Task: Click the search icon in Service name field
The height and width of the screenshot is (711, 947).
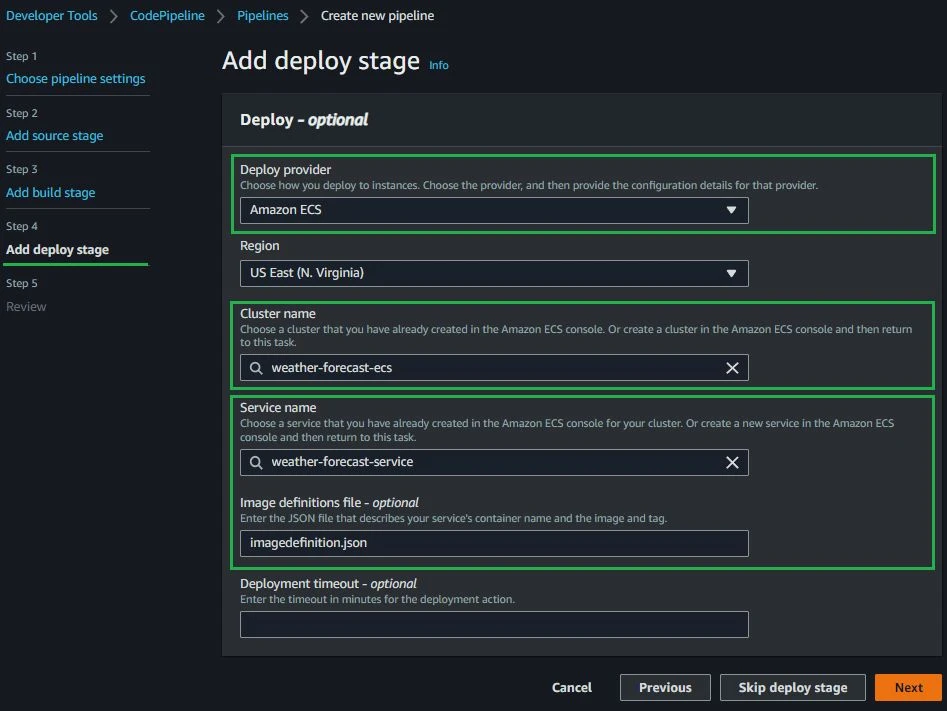Action: (256, 462)
